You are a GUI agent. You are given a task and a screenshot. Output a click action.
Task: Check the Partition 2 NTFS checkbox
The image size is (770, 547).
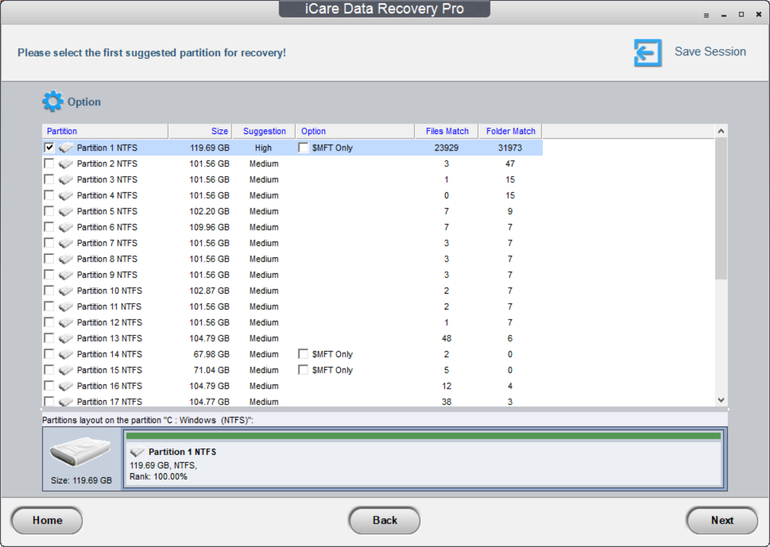click(x=49, y=163)
